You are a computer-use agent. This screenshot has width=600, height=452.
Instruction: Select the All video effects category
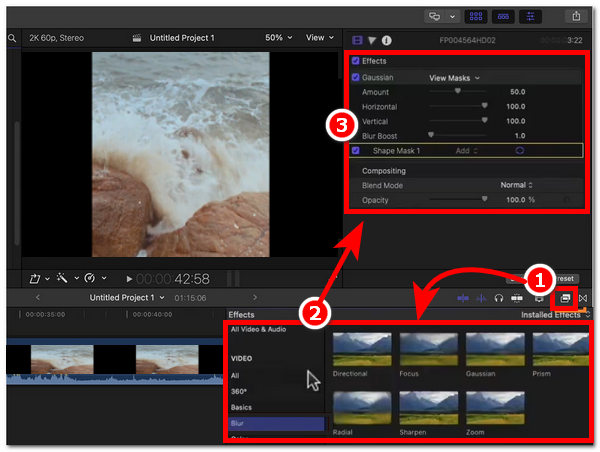click(235, 375)
